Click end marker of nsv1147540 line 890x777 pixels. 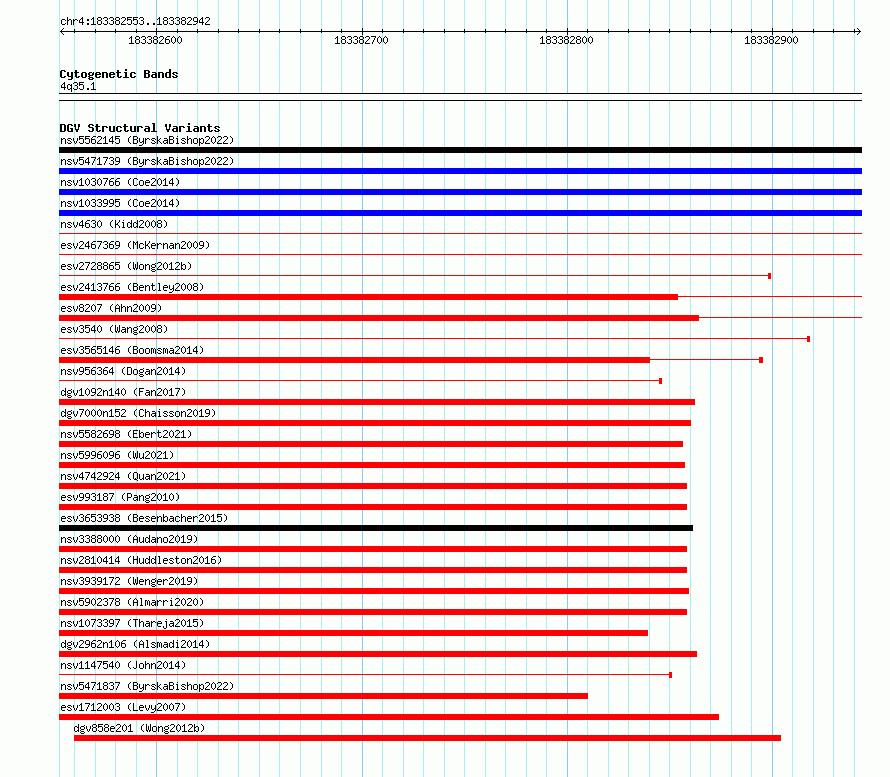(x=670, y=675)
